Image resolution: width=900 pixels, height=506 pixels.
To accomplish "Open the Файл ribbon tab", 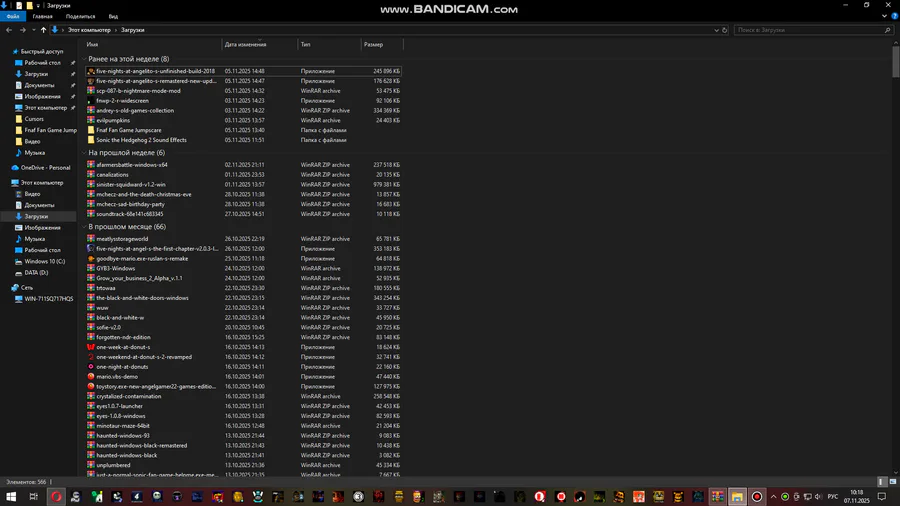I will point(13,17).
